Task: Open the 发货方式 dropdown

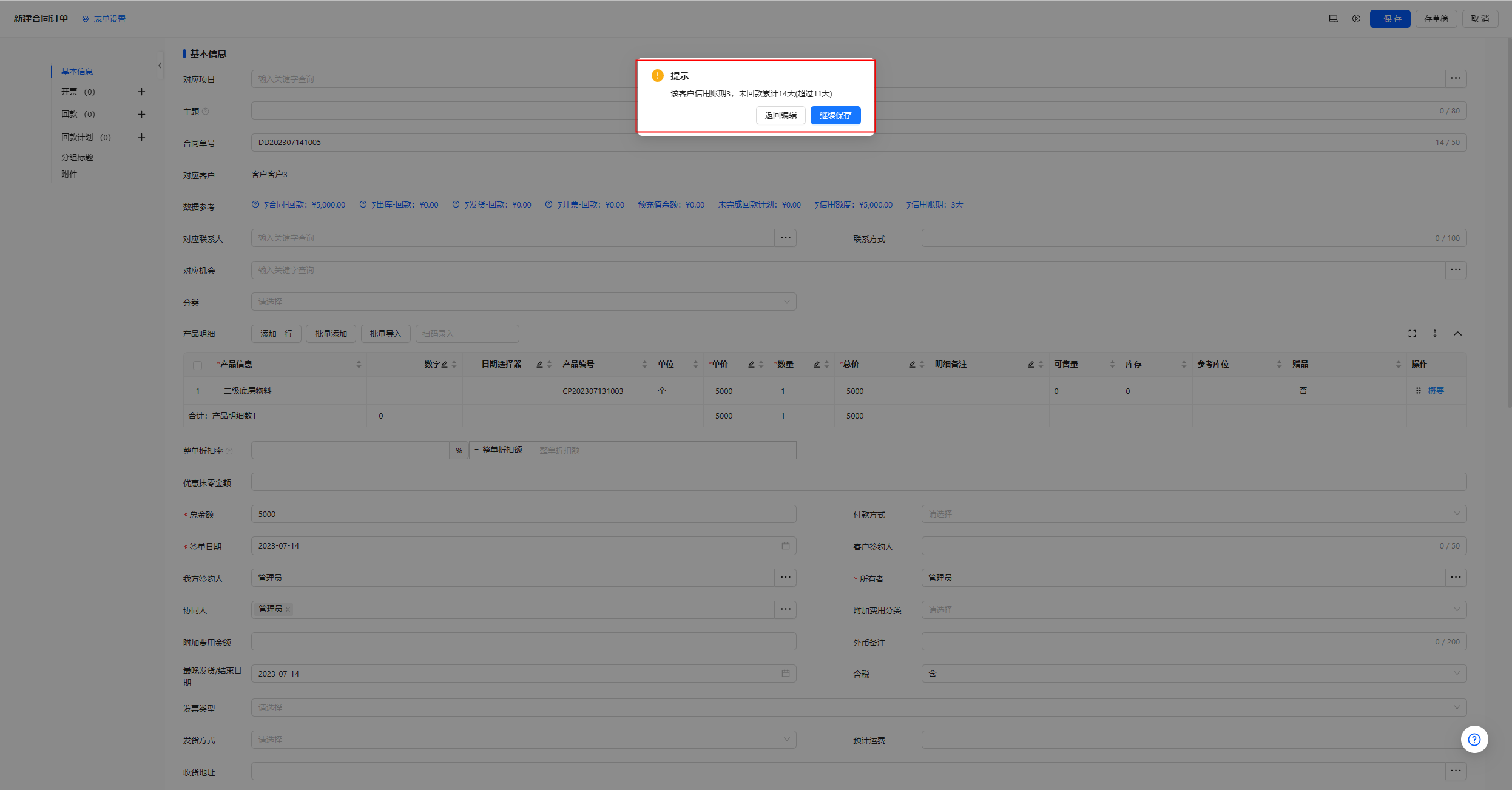Action: pos(524,740)
